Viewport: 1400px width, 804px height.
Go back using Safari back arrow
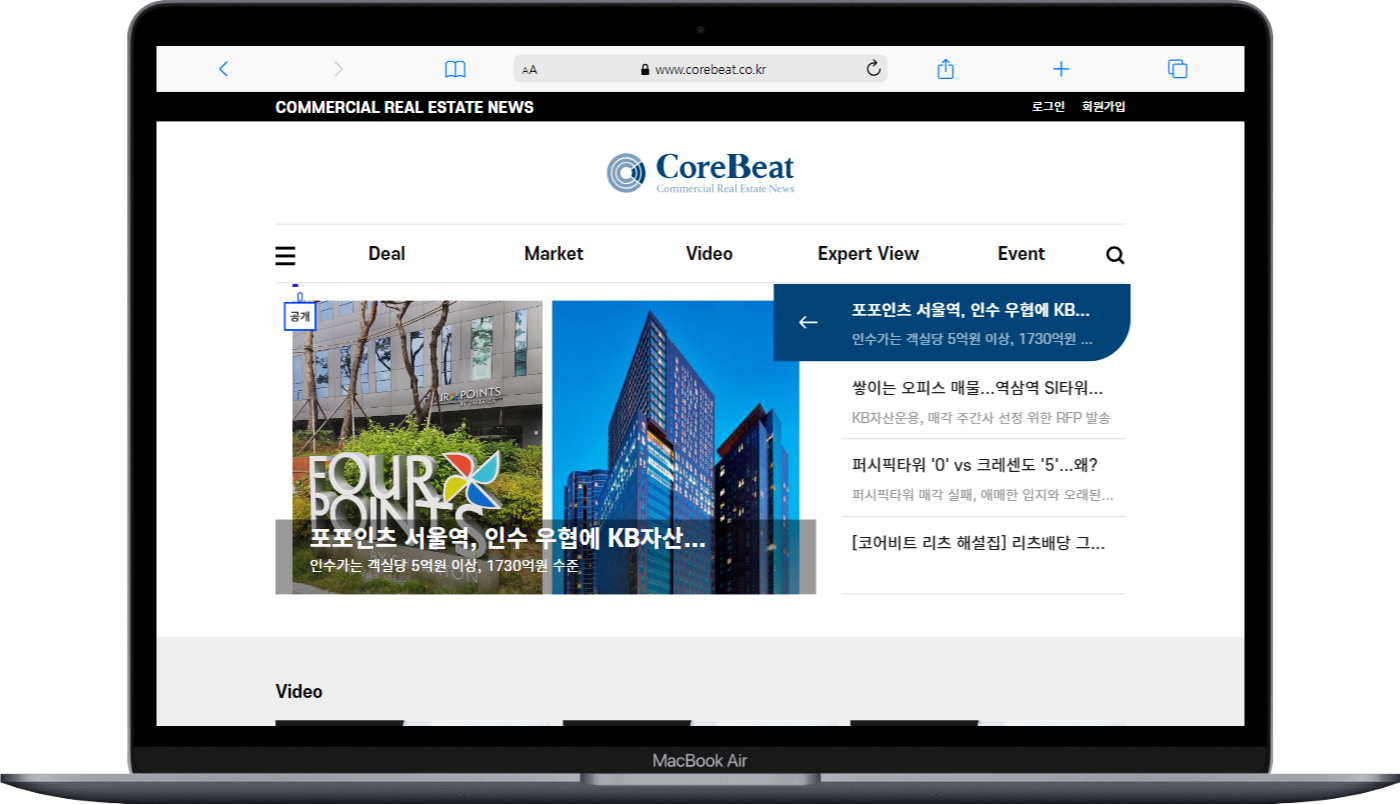point(223,69)
